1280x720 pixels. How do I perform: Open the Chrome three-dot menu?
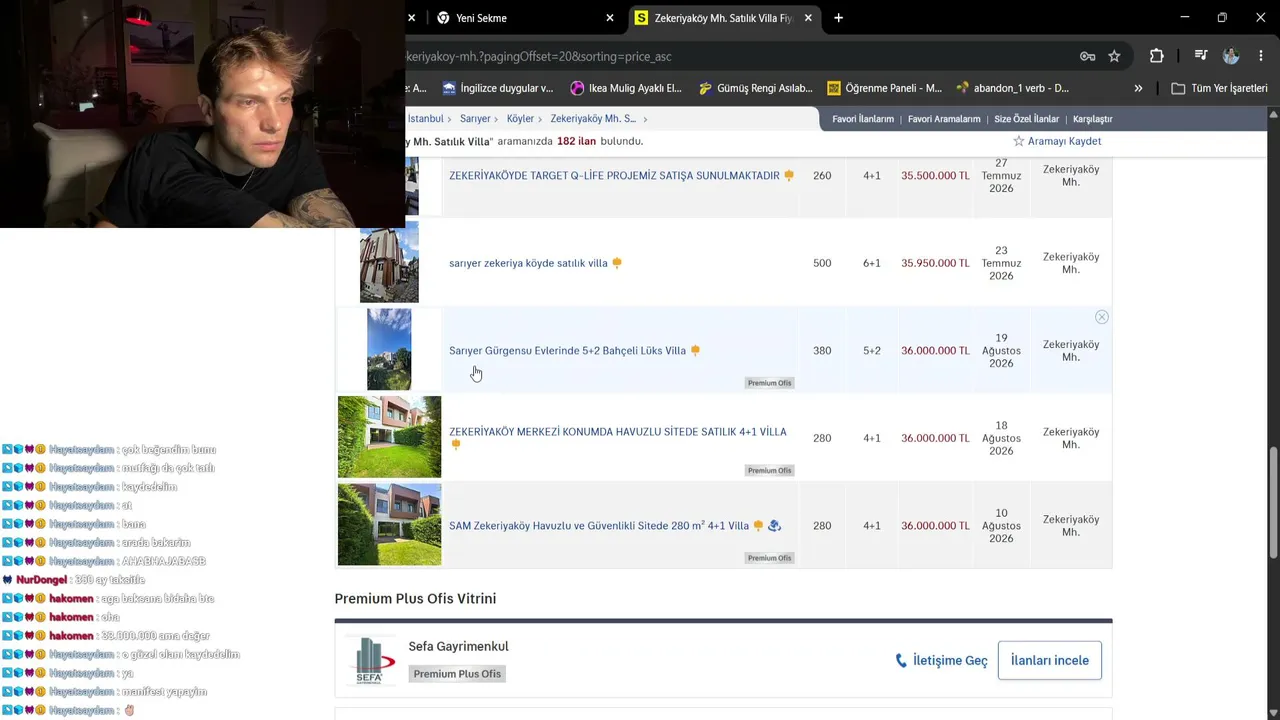click(x=1261, y=56)
